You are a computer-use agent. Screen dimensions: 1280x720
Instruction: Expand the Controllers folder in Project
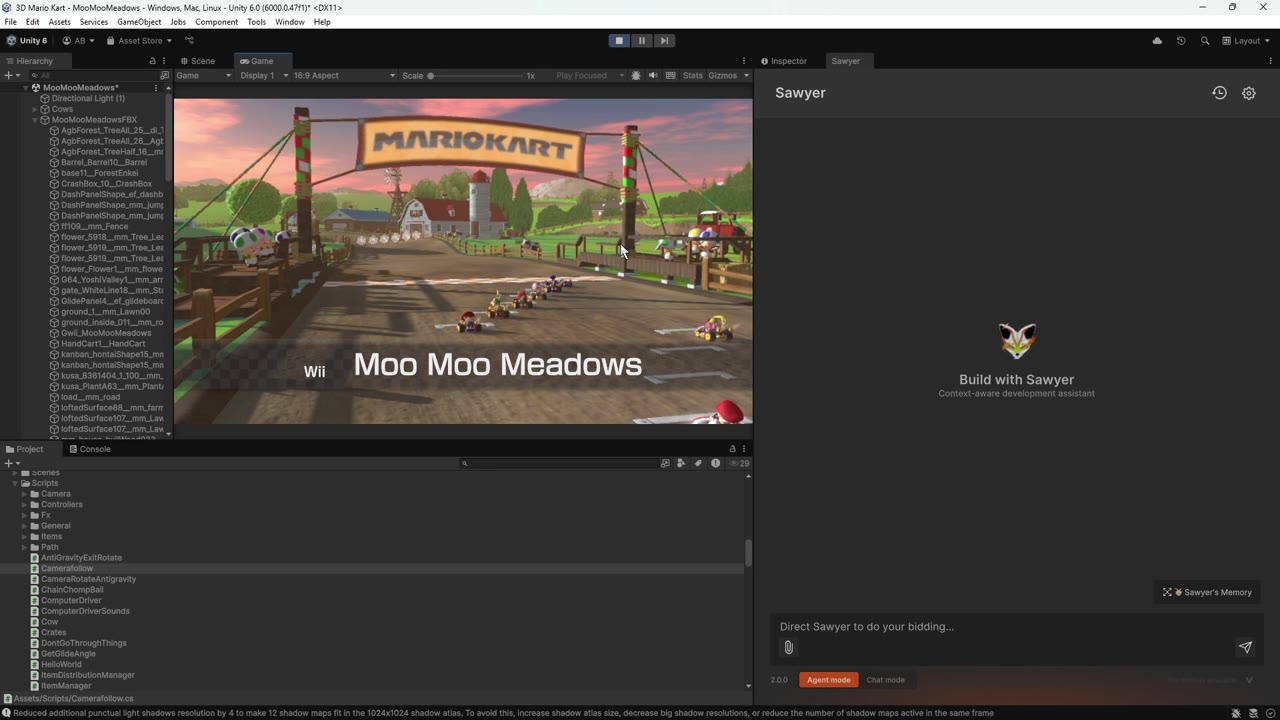pyautogui.click(x=24, y=505)
